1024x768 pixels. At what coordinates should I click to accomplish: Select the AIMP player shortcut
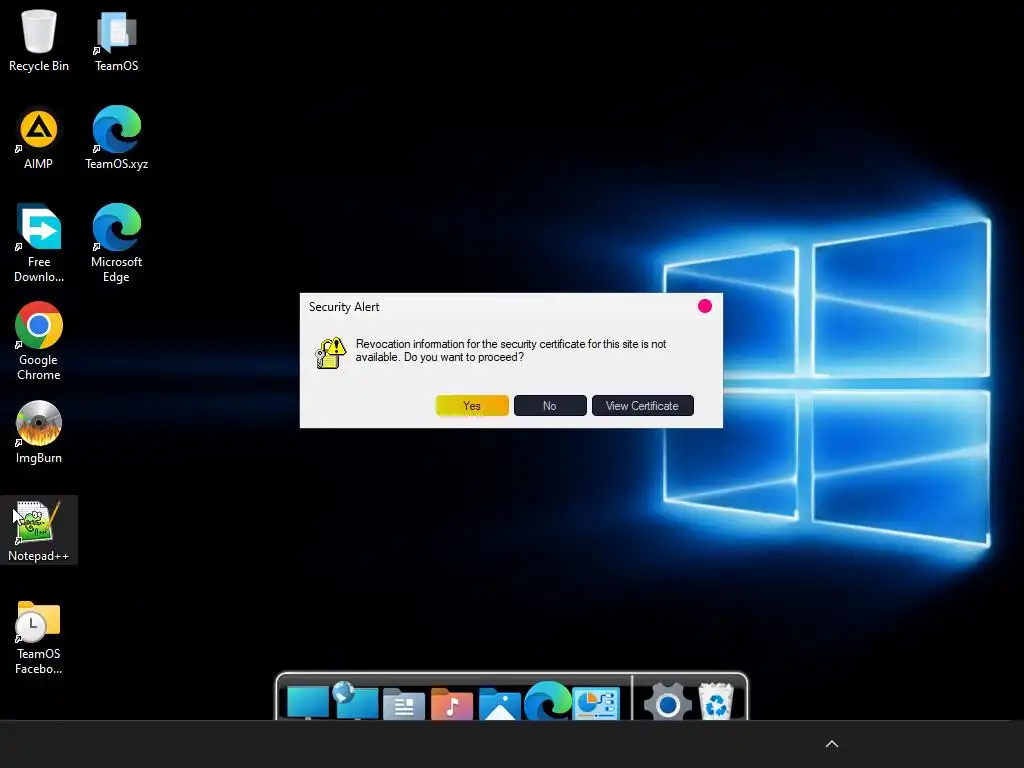tap(39, 138)
